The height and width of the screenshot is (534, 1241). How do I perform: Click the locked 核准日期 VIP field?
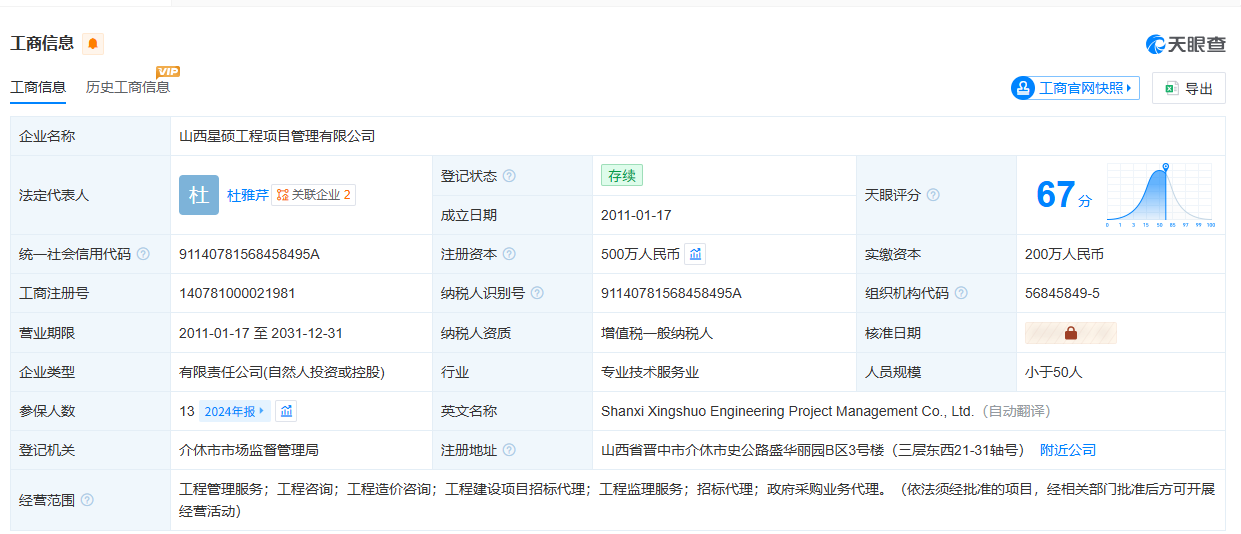(x=1070, y=333)
